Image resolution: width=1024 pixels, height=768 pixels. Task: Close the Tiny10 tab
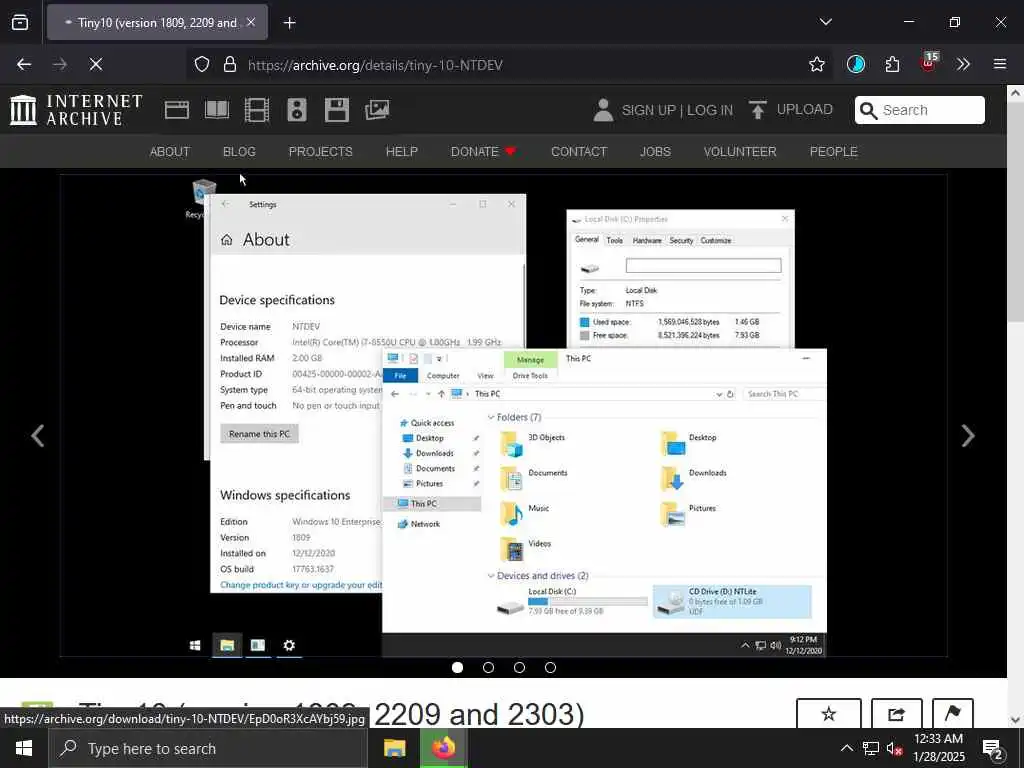coord(251,22)
